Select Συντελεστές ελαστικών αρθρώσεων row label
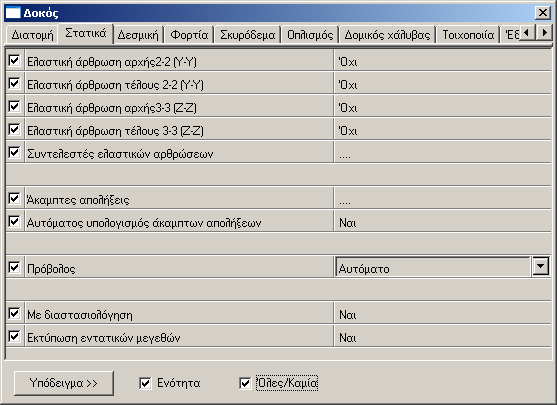This screenshot has height=405, width=557. tap(120, 154)
